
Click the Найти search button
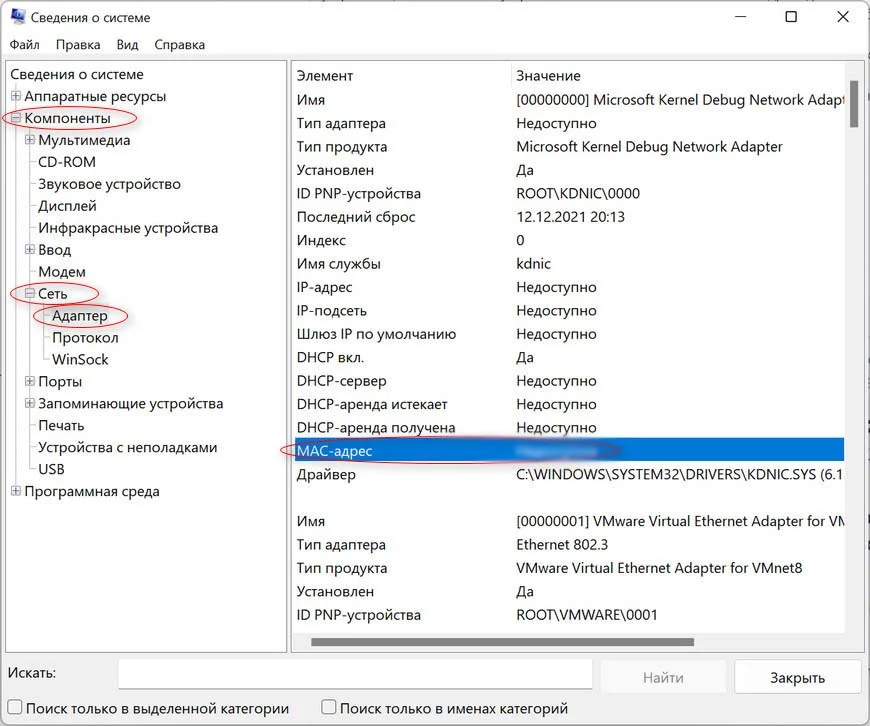[663, 677]
